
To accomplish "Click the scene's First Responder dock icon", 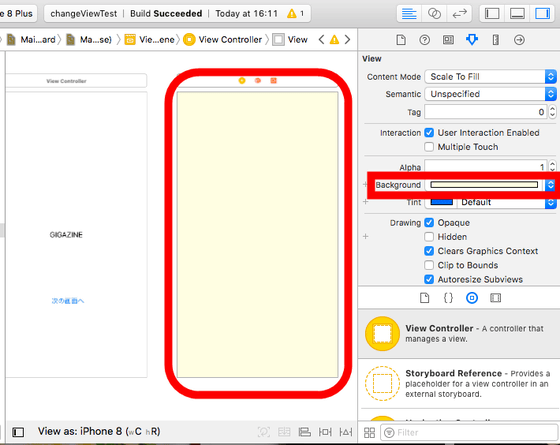I will point(258,81).
